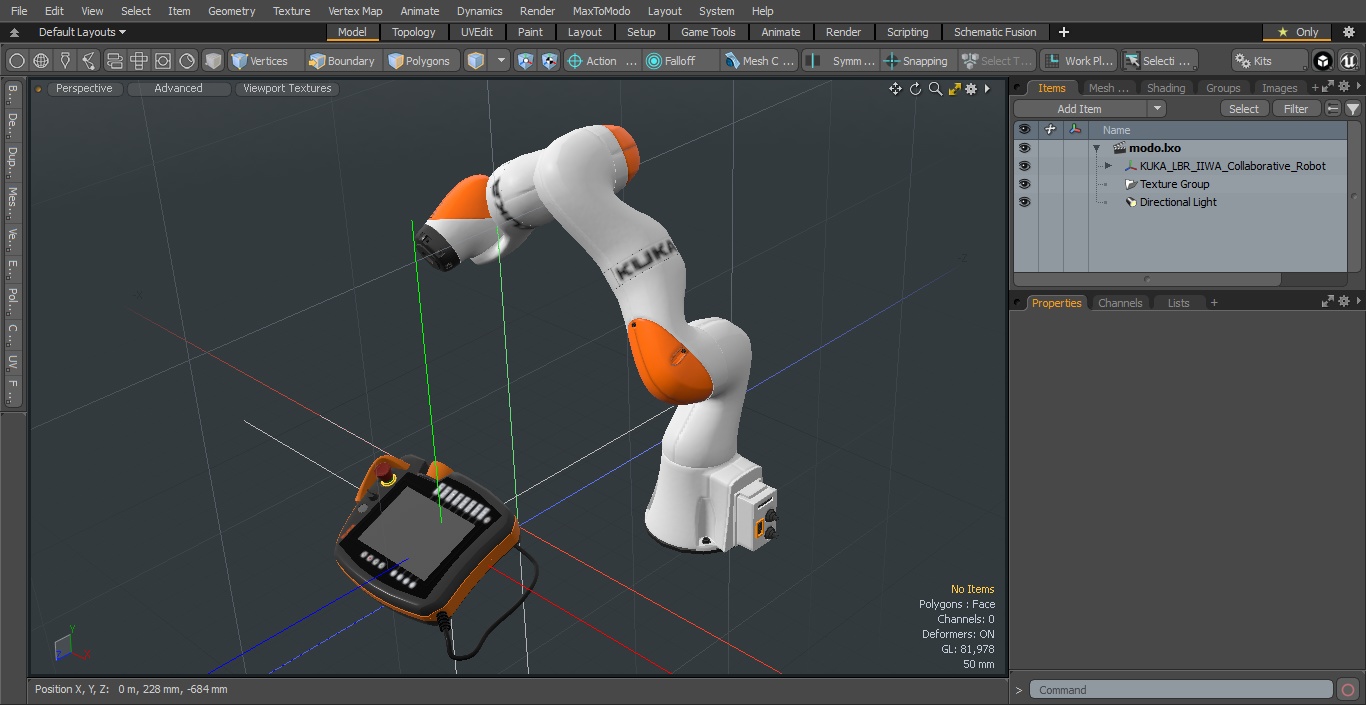This screenshot has width=1366, height=705.
Task: Select the pen tool icon
Action: [66, 61]
